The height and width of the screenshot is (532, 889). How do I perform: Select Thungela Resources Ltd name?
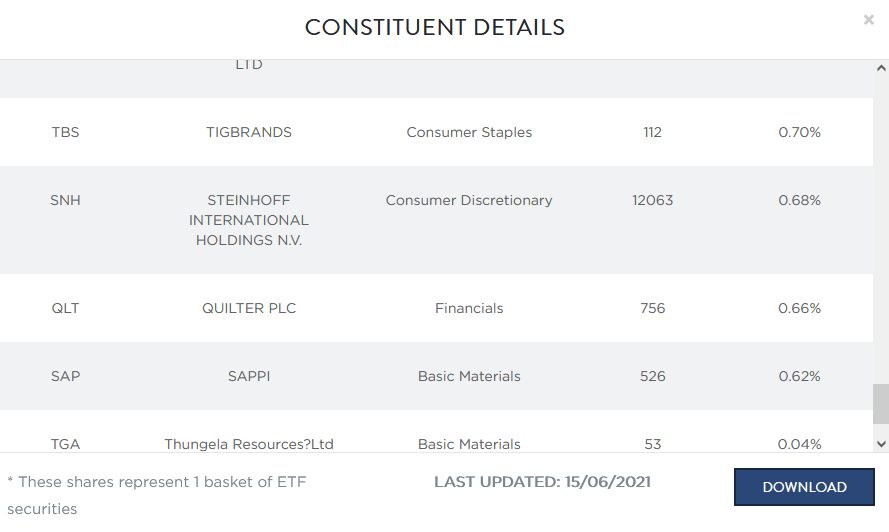pyautogui.click(x=249, y=444)
